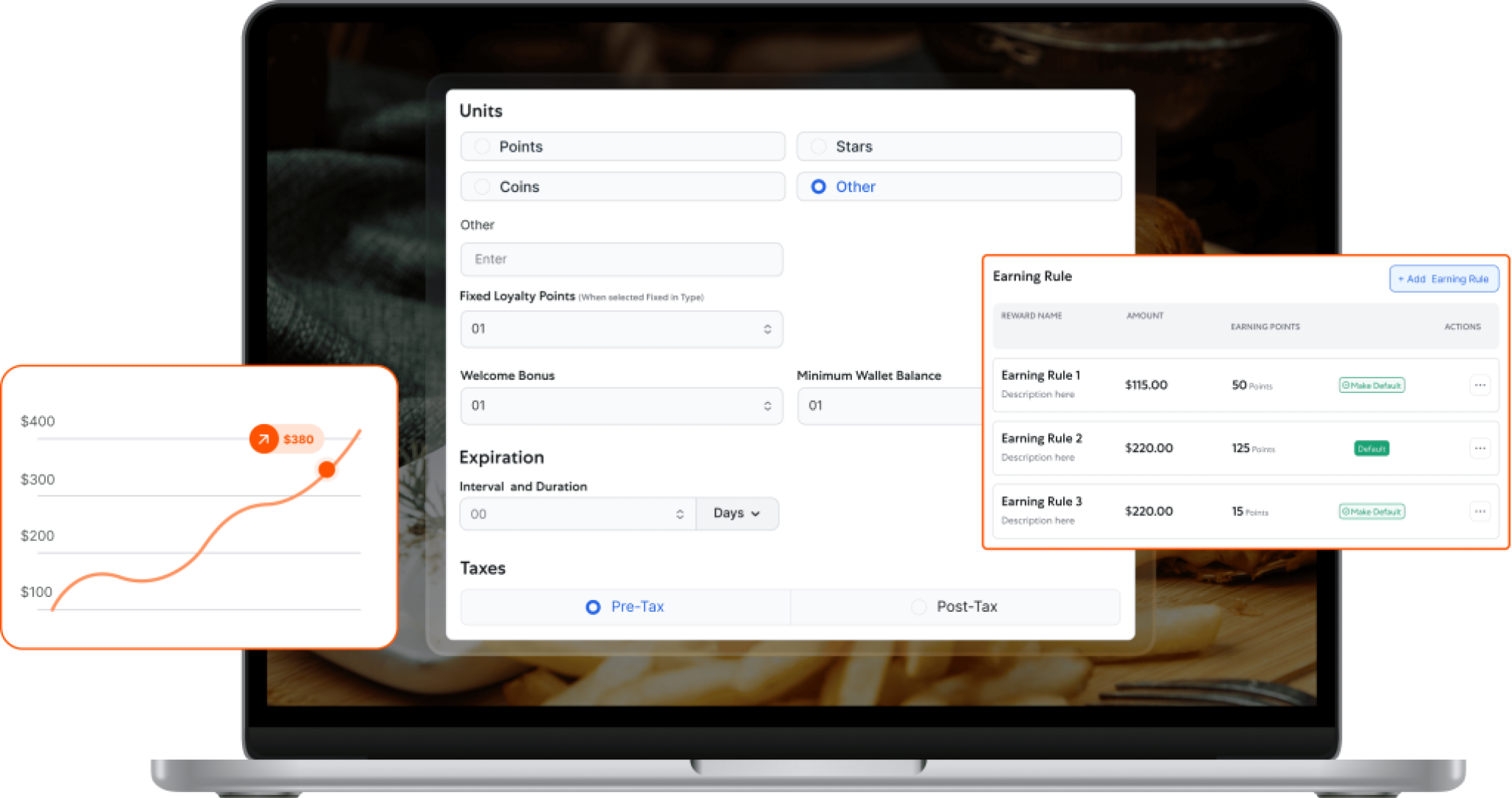Open actions menu for Earning Rule 1

click(1480, 385)
